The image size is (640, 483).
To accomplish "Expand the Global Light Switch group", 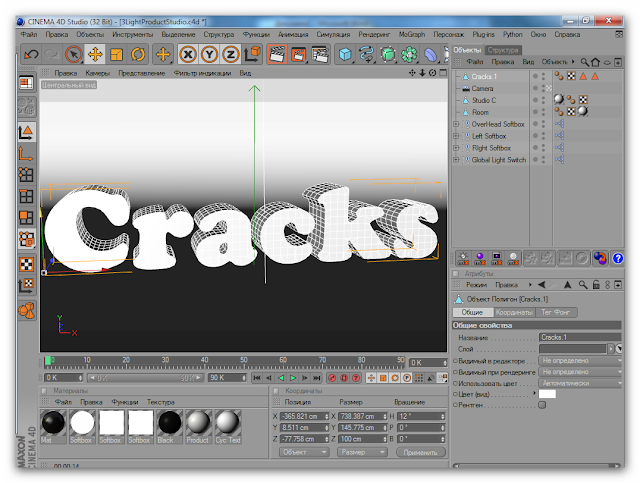I will pos(456,160).
